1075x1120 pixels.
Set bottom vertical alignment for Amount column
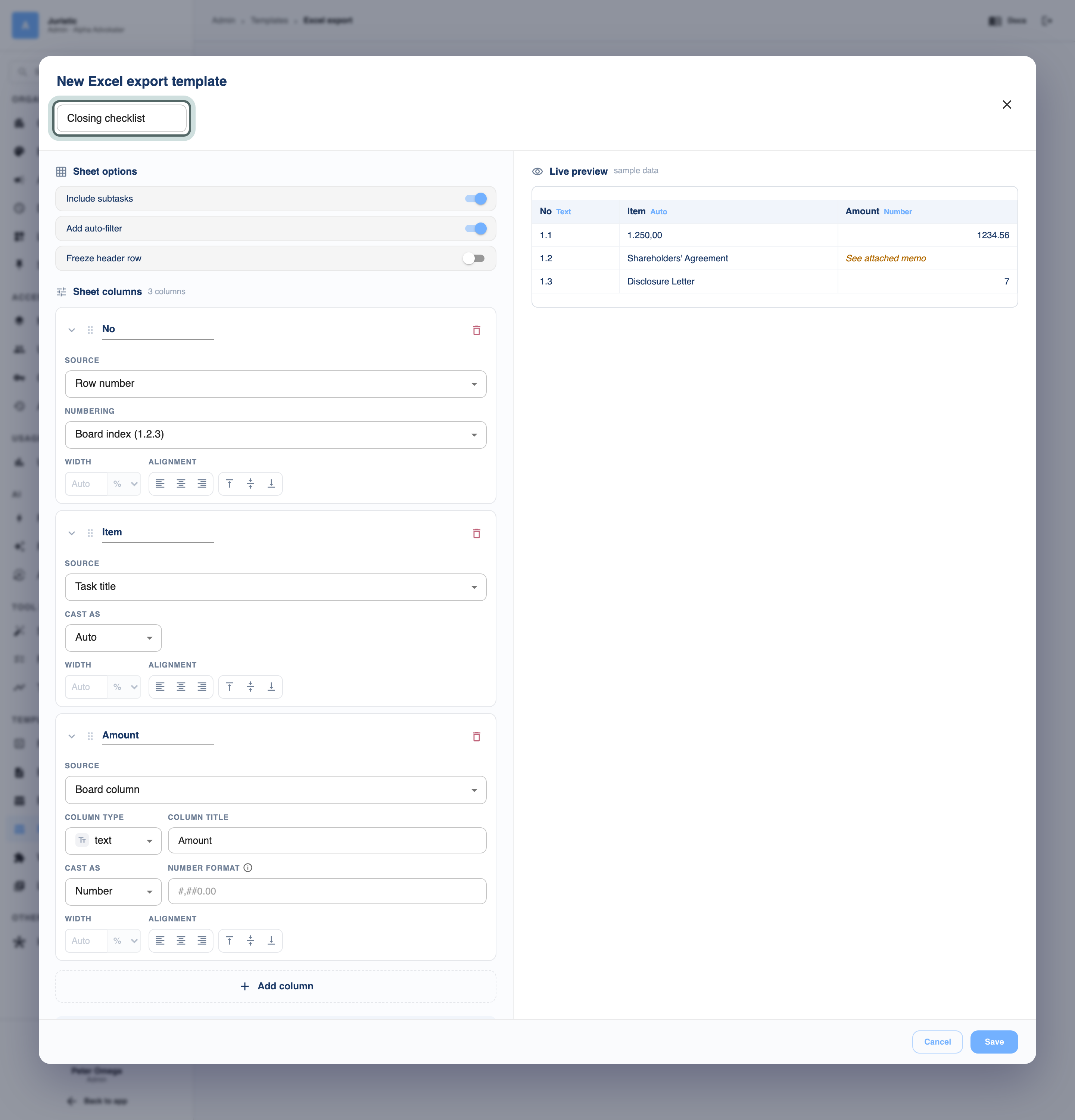pyautogui.click(x=271, y=940)
